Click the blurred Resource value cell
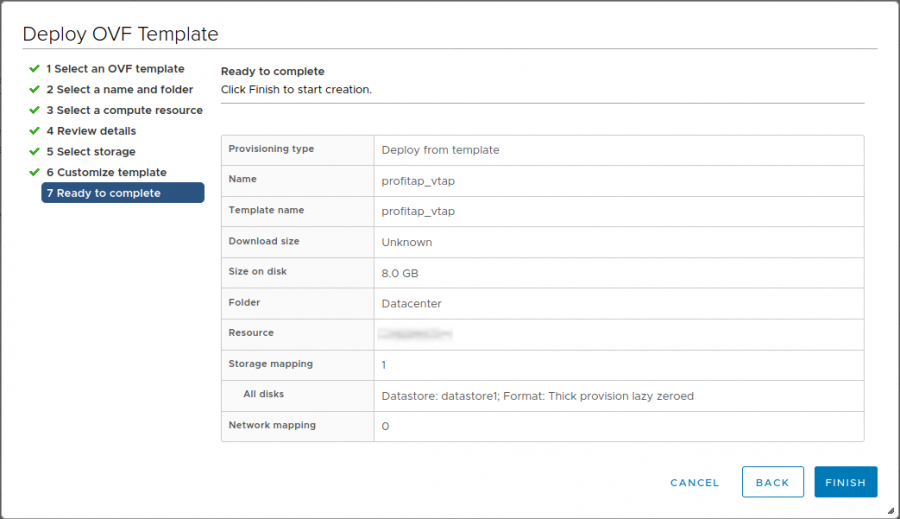Viewport: 900px width, 519px height. tap(417, 333)
